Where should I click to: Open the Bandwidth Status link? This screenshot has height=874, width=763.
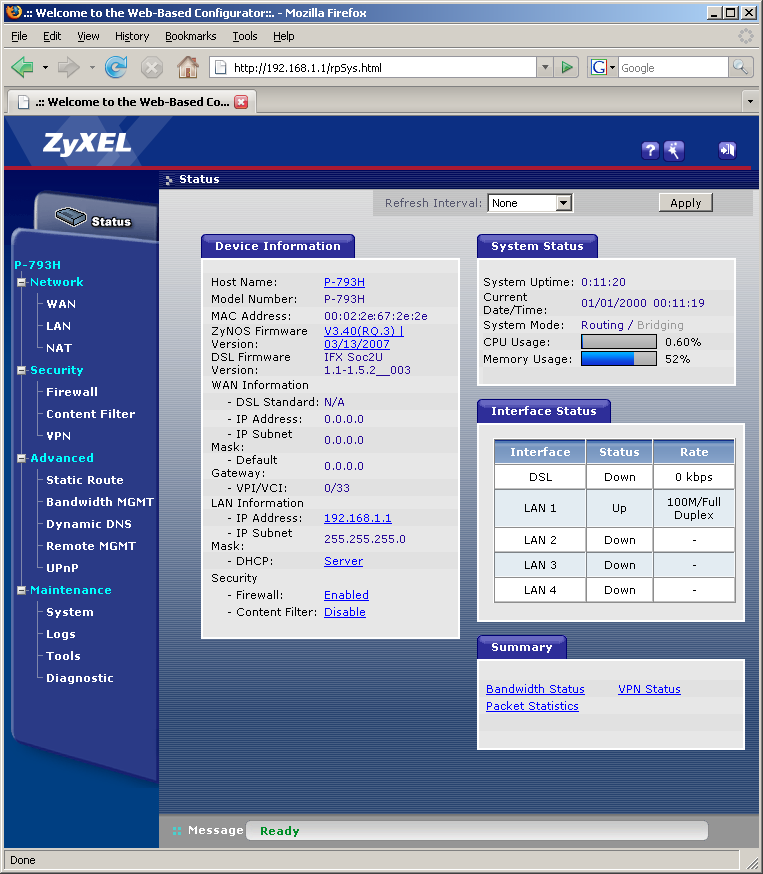pyautogui.click(x=535, y=689)
